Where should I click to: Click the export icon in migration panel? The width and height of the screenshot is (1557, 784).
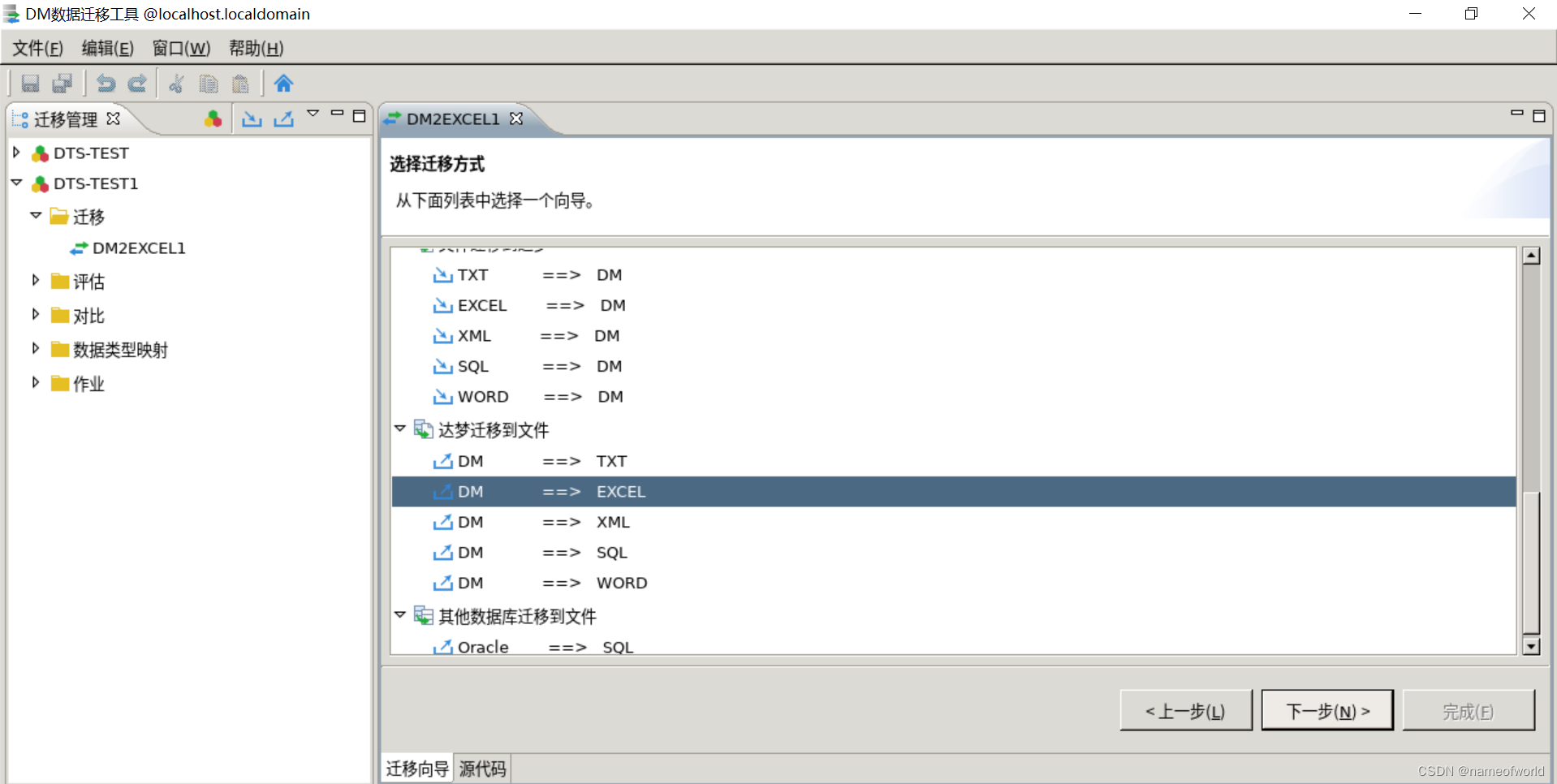click(283, 119)
